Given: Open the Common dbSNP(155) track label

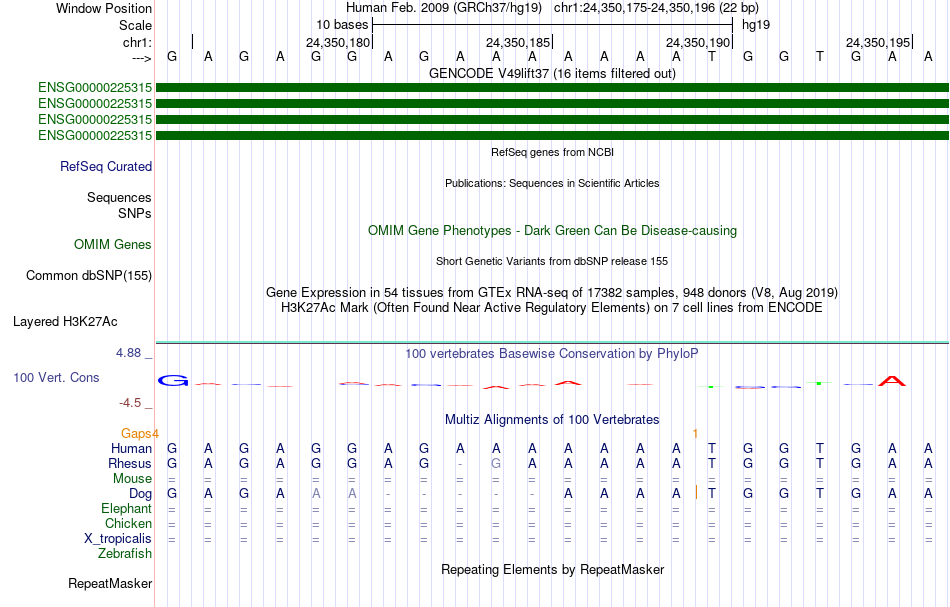Looking at the screenshot, I should point(89,276).
